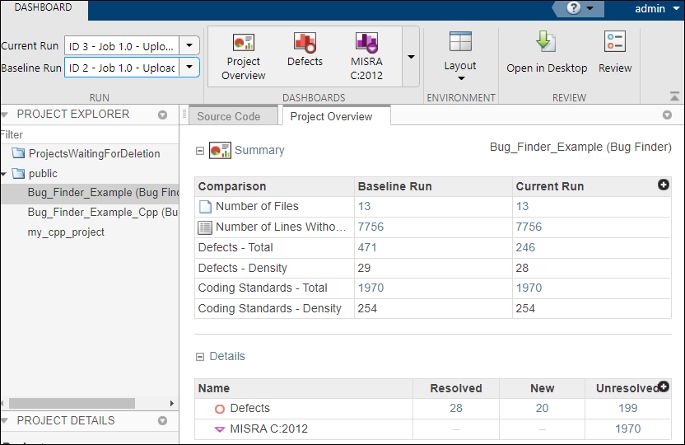The height and width of the screenshot is (445, 685).
Task: Select my_cpp_project in Project Explorer
Action: click(x=66, y=232)
